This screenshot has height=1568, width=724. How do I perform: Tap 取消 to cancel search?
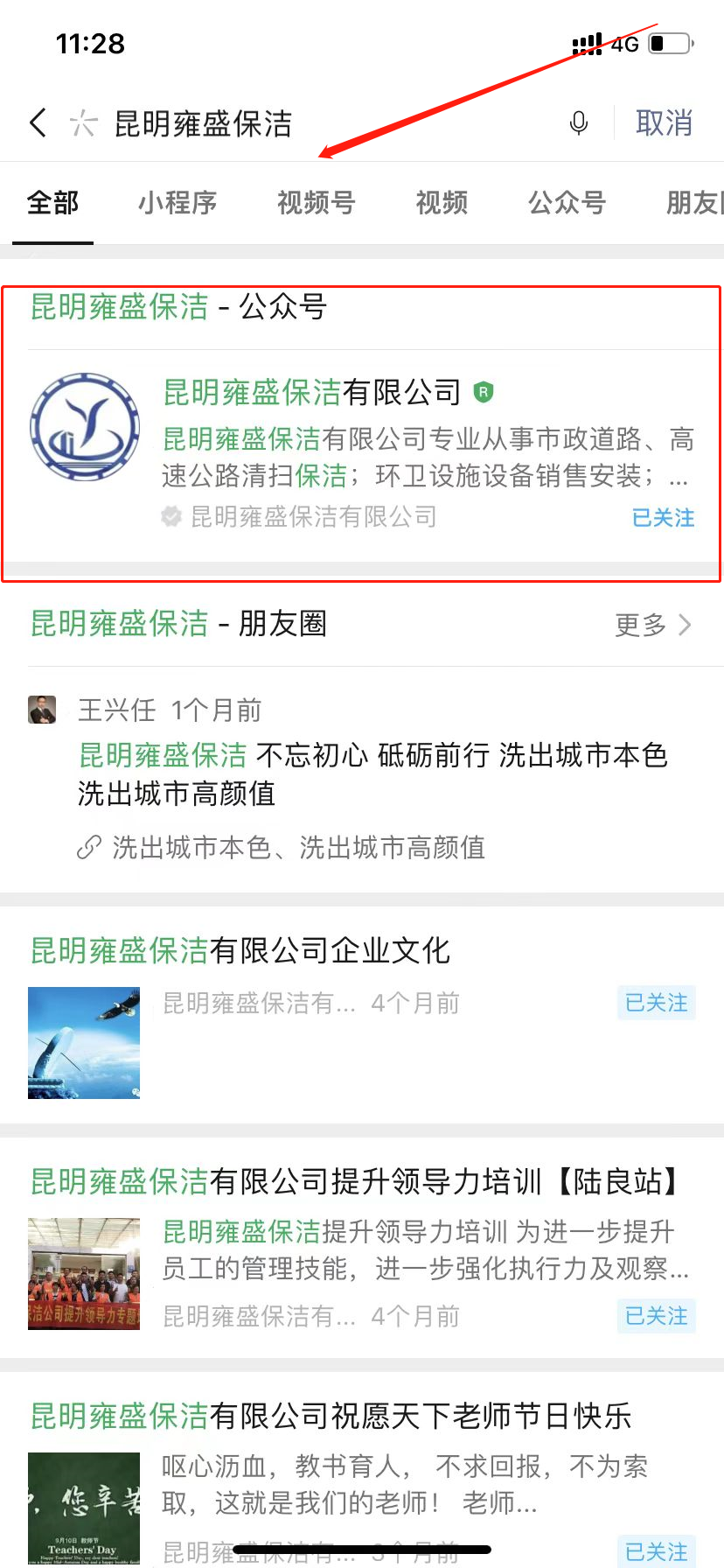pyautogui.click(x=665, y=122)
